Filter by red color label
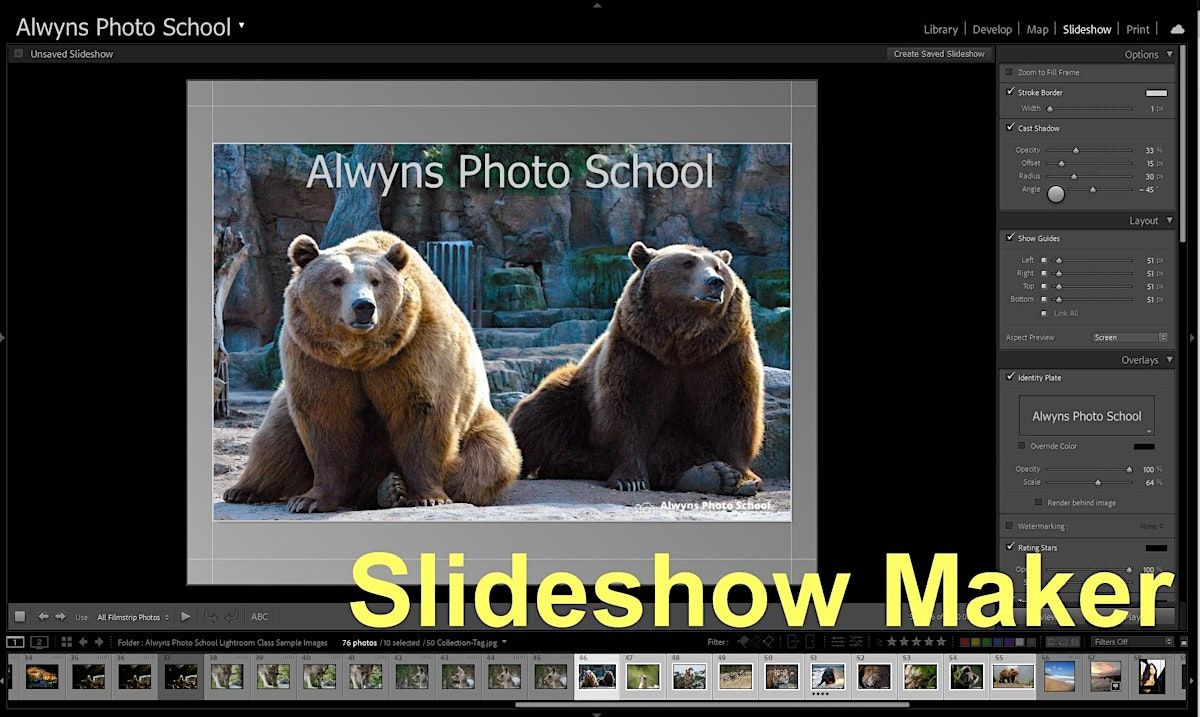 point(966,642)
